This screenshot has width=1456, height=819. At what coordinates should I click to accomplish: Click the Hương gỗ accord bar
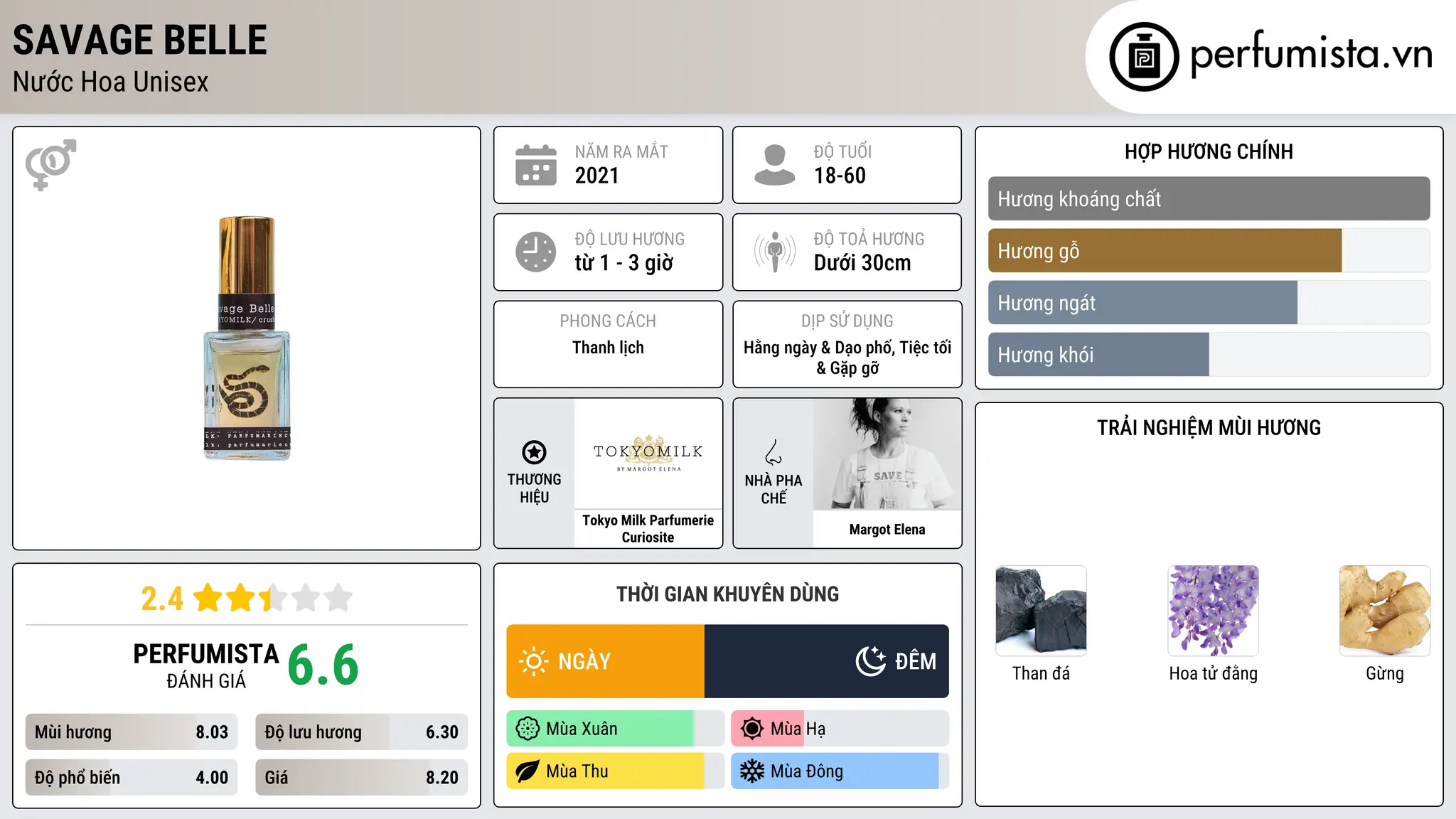1209,251
